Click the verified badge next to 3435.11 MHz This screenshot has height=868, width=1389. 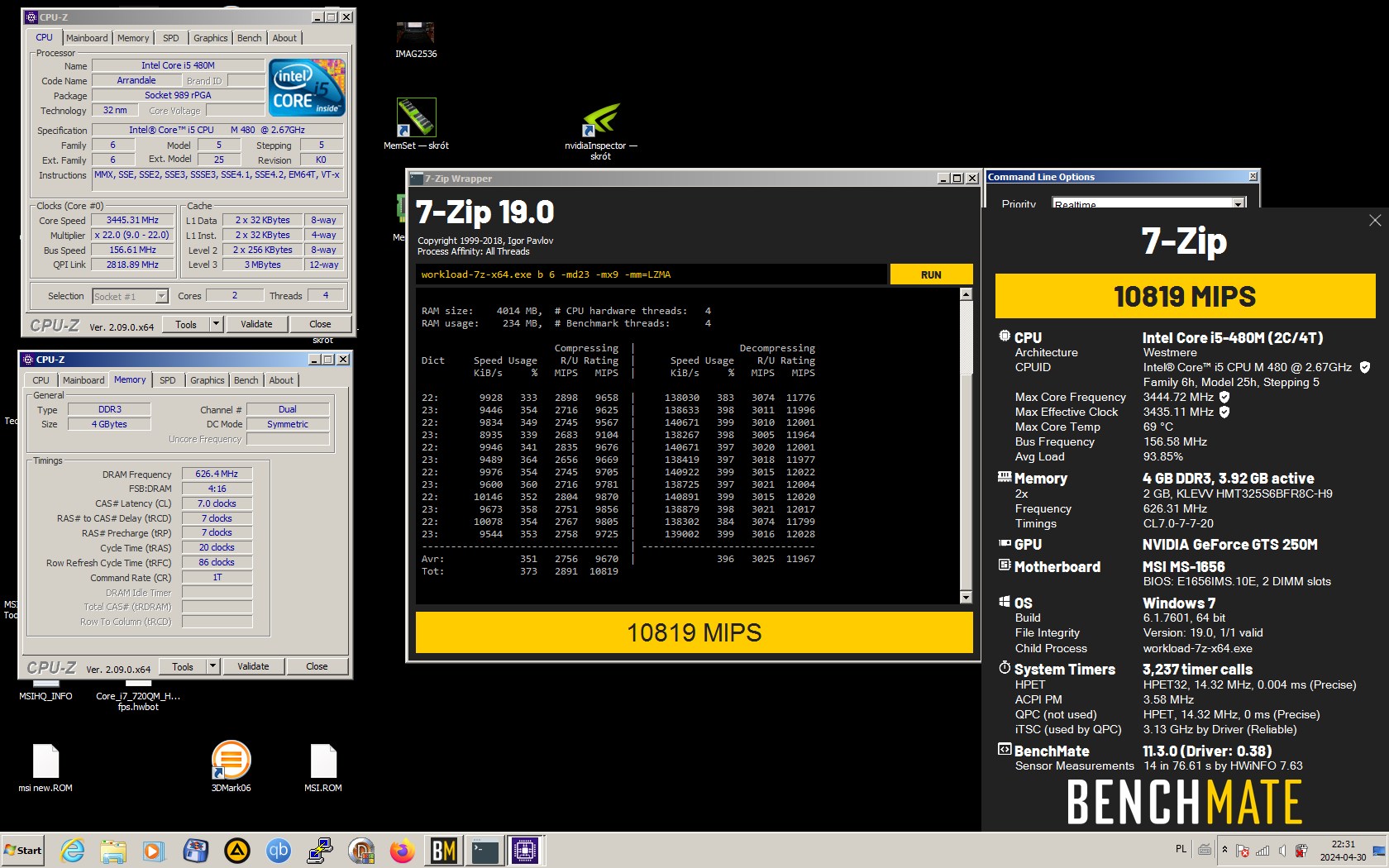(x=1224, y=412)
